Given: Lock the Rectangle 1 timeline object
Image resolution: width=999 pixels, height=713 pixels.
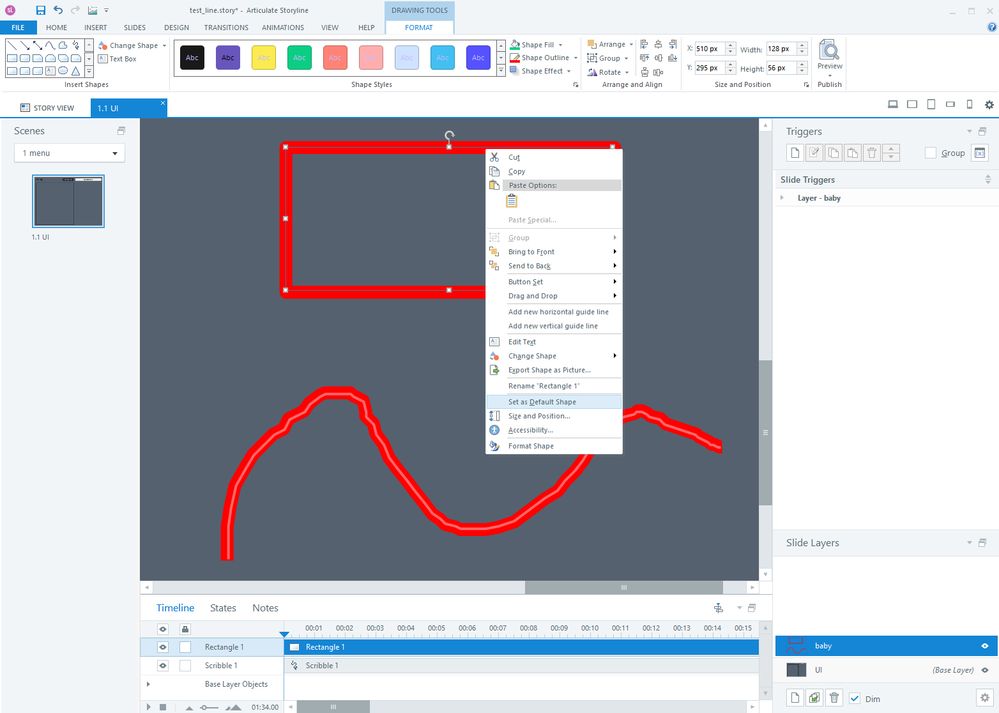Looking at the screenshot, I should click(x=185, y=647).
